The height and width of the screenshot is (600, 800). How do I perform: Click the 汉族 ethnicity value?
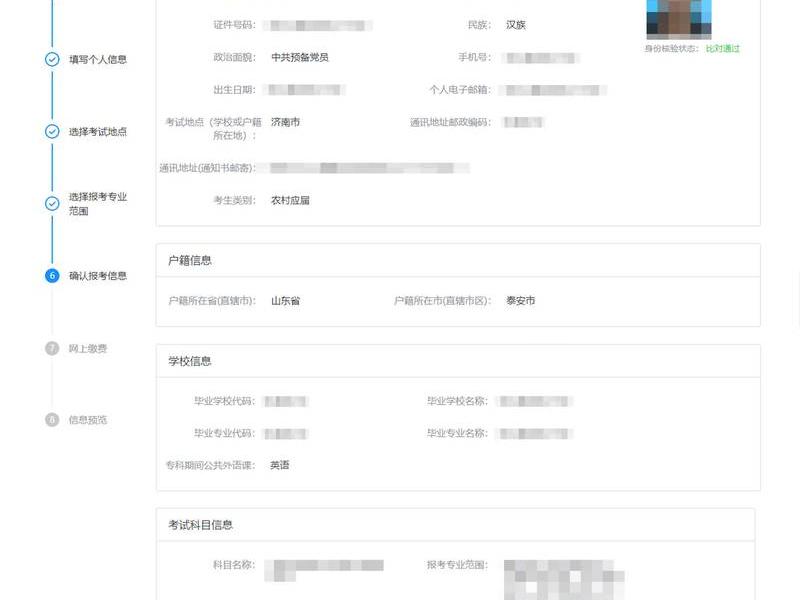pyautogui.click(x=516, y=24)
